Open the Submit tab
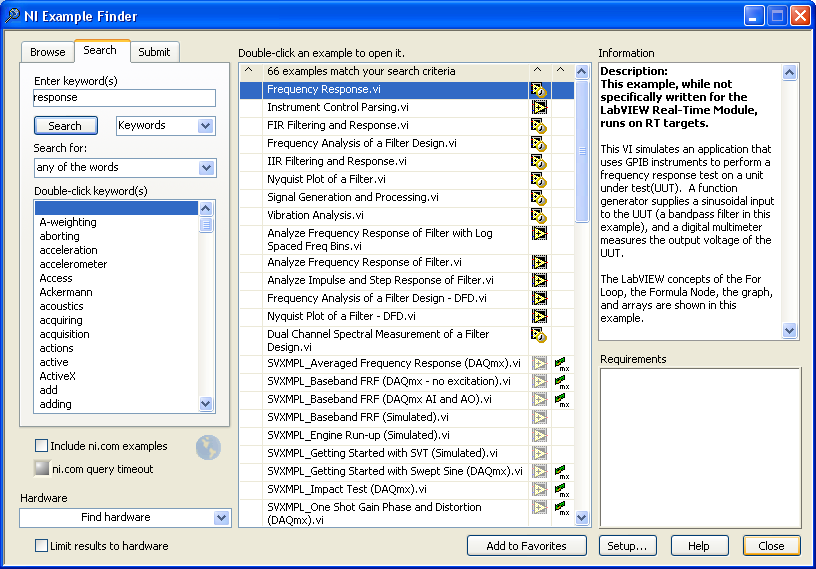The width and height of the screenshot is (816, 569). coord(154,52)
